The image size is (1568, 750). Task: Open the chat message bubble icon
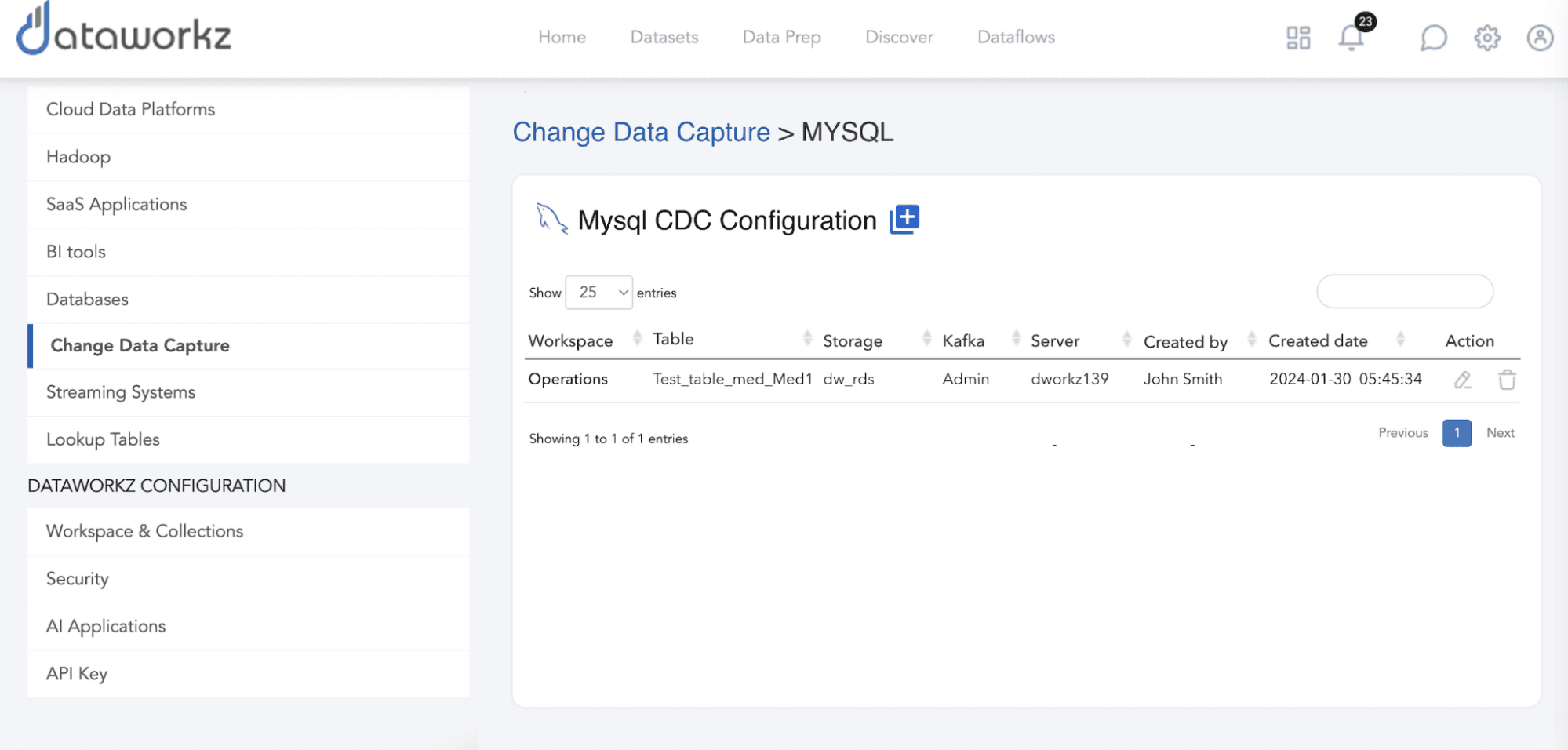coord(1433,38)
